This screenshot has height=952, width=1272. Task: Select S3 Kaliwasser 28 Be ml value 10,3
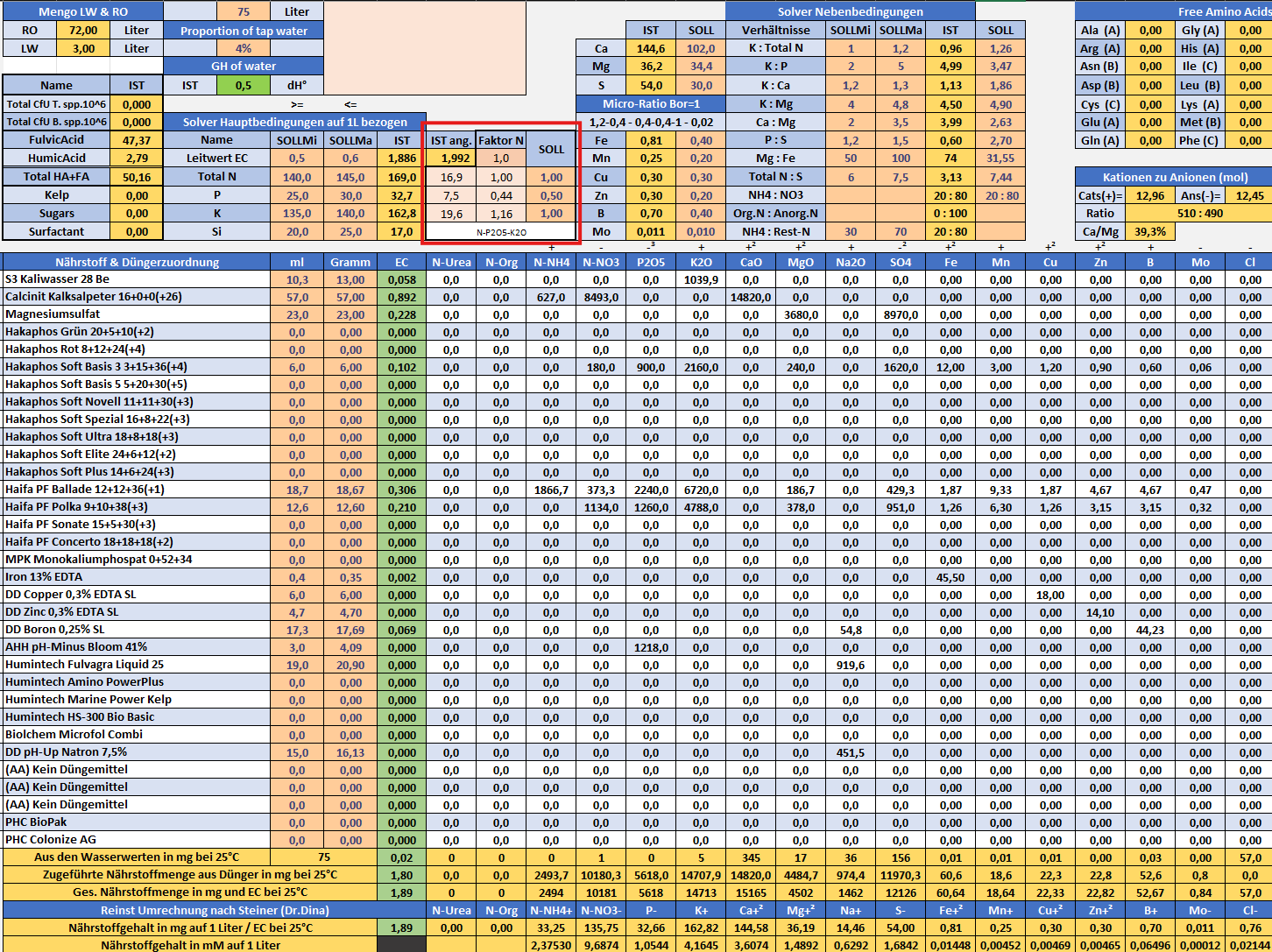tap(297, 279)
